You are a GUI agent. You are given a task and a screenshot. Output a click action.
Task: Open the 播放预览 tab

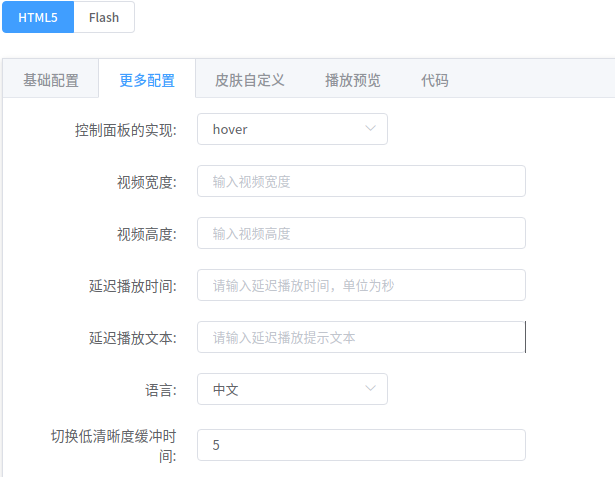(x=353, y=80)
